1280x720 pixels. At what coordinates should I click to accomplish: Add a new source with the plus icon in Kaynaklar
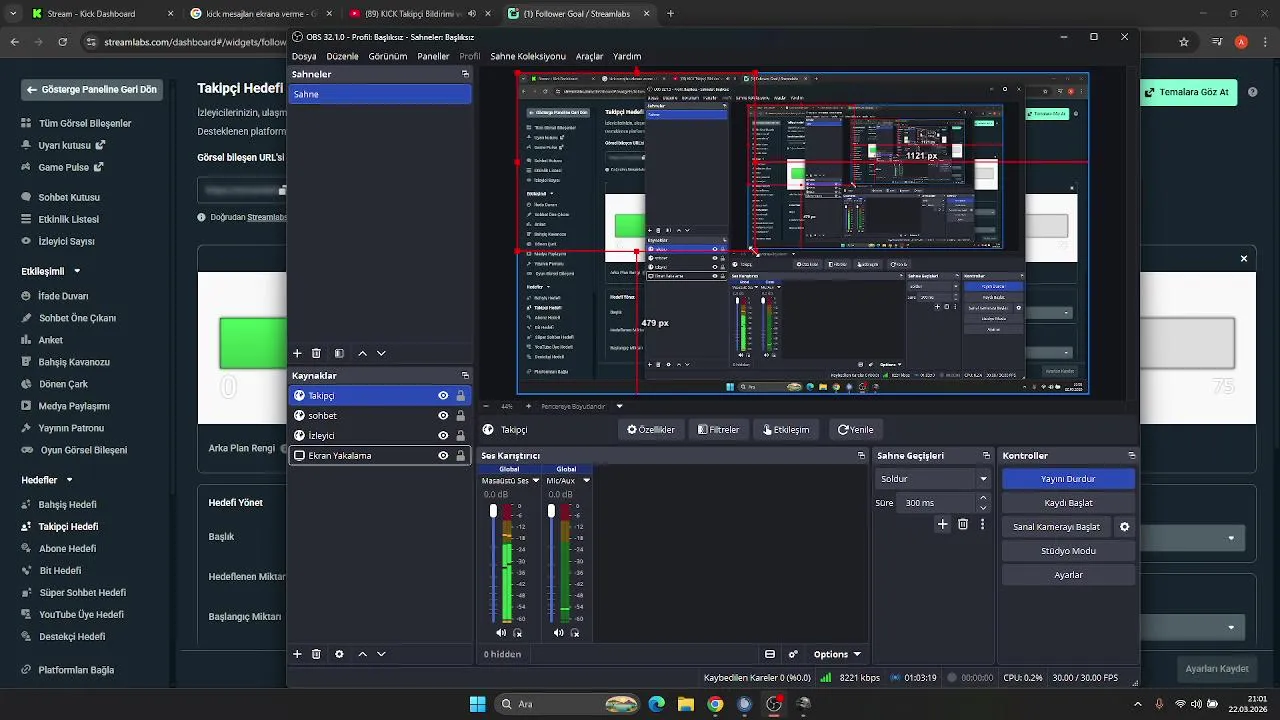point(297,654)
